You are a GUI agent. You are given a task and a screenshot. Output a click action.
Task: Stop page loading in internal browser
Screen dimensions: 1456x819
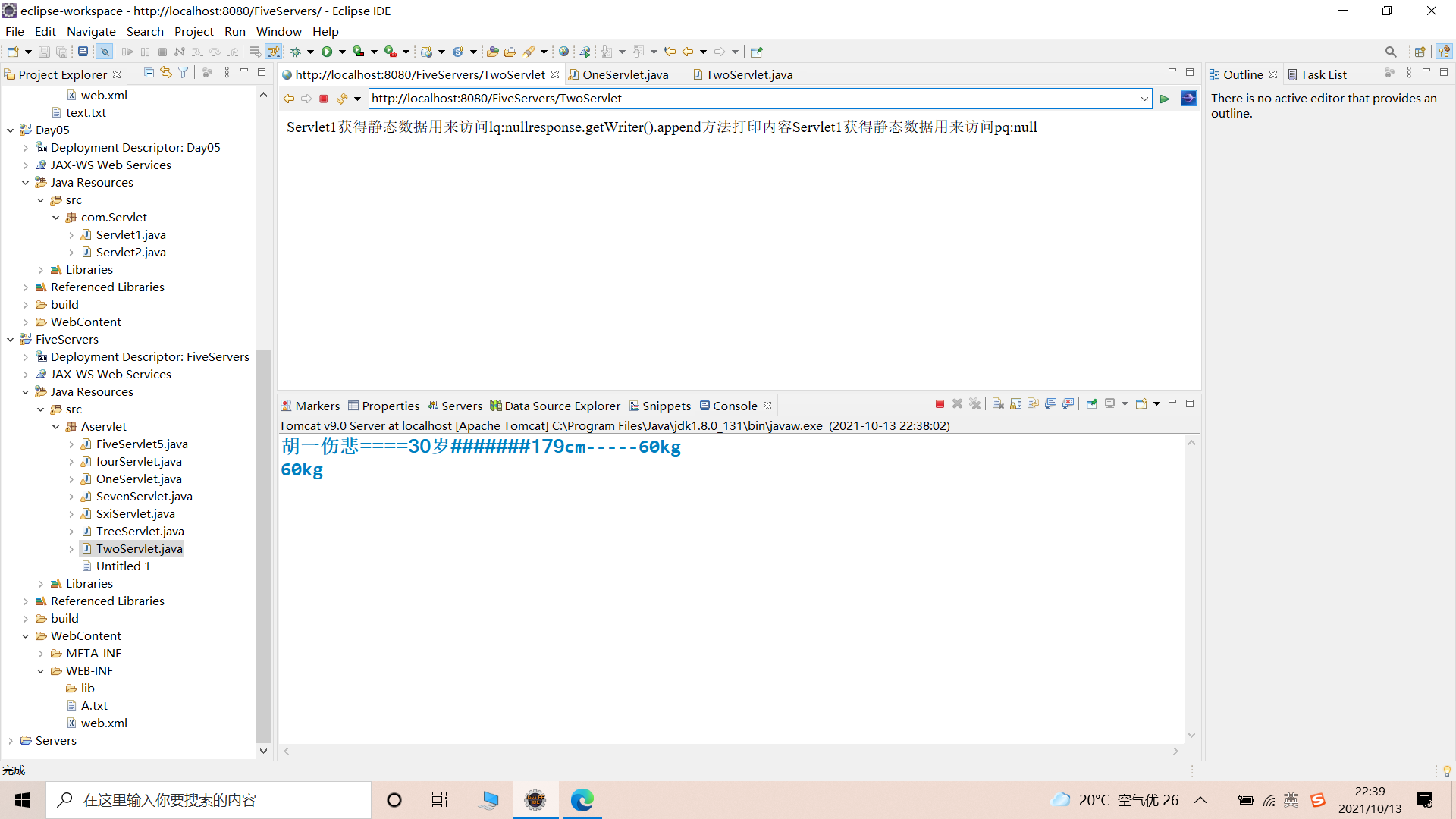[x=324, y=99]
